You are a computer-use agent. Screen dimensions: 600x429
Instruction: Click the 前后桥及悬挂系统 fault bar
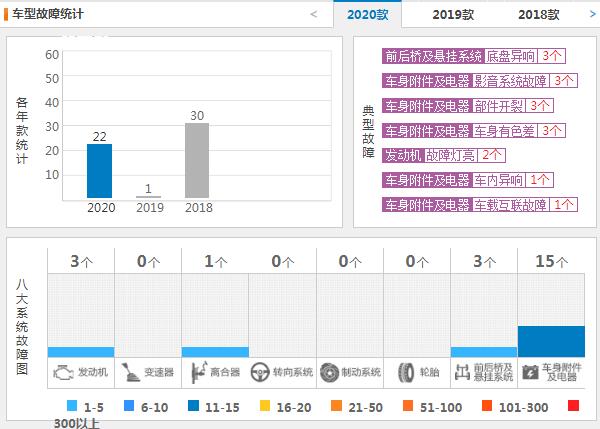(484, 352)
